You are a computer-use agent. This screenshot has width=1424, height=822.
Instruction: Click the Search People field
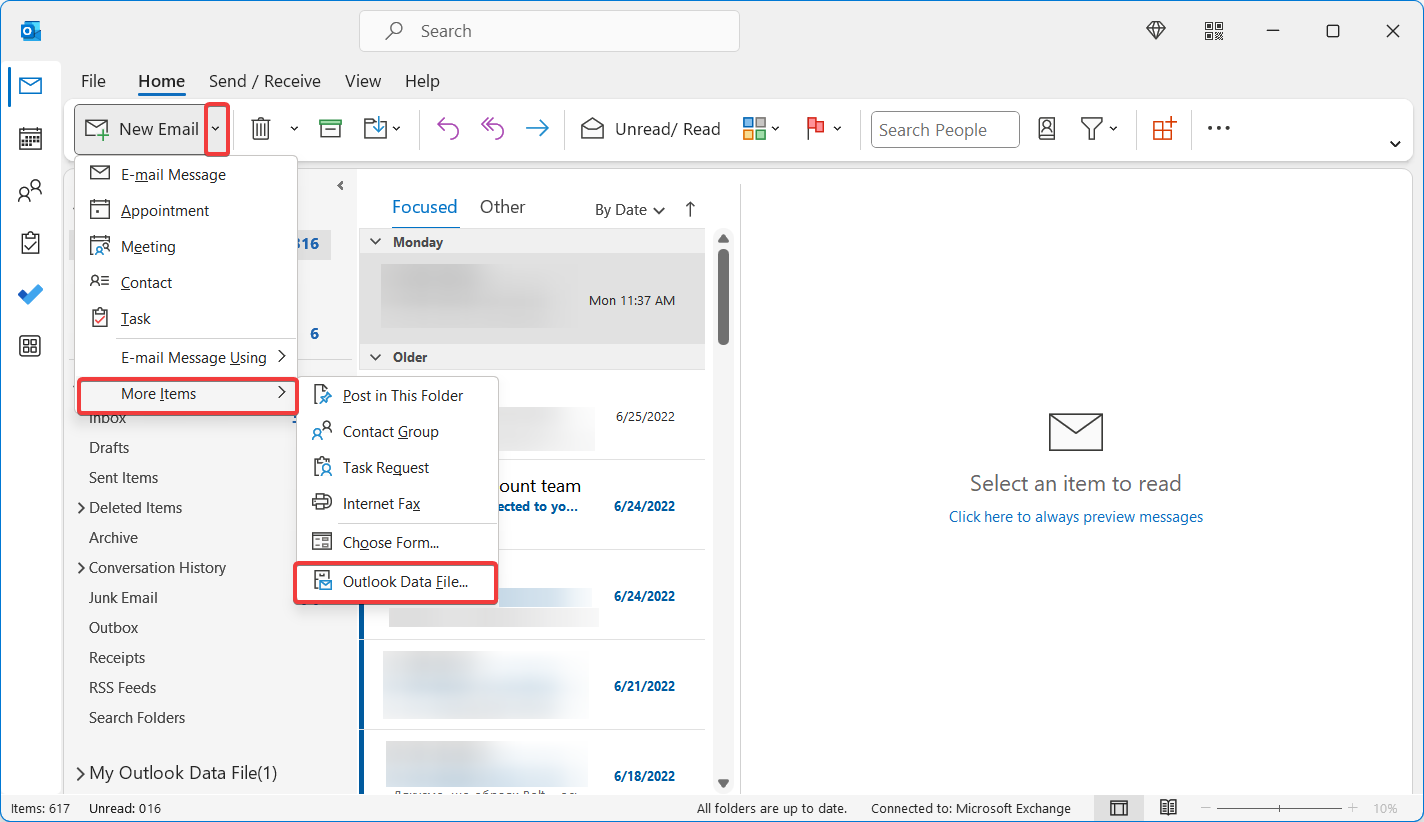945,129
